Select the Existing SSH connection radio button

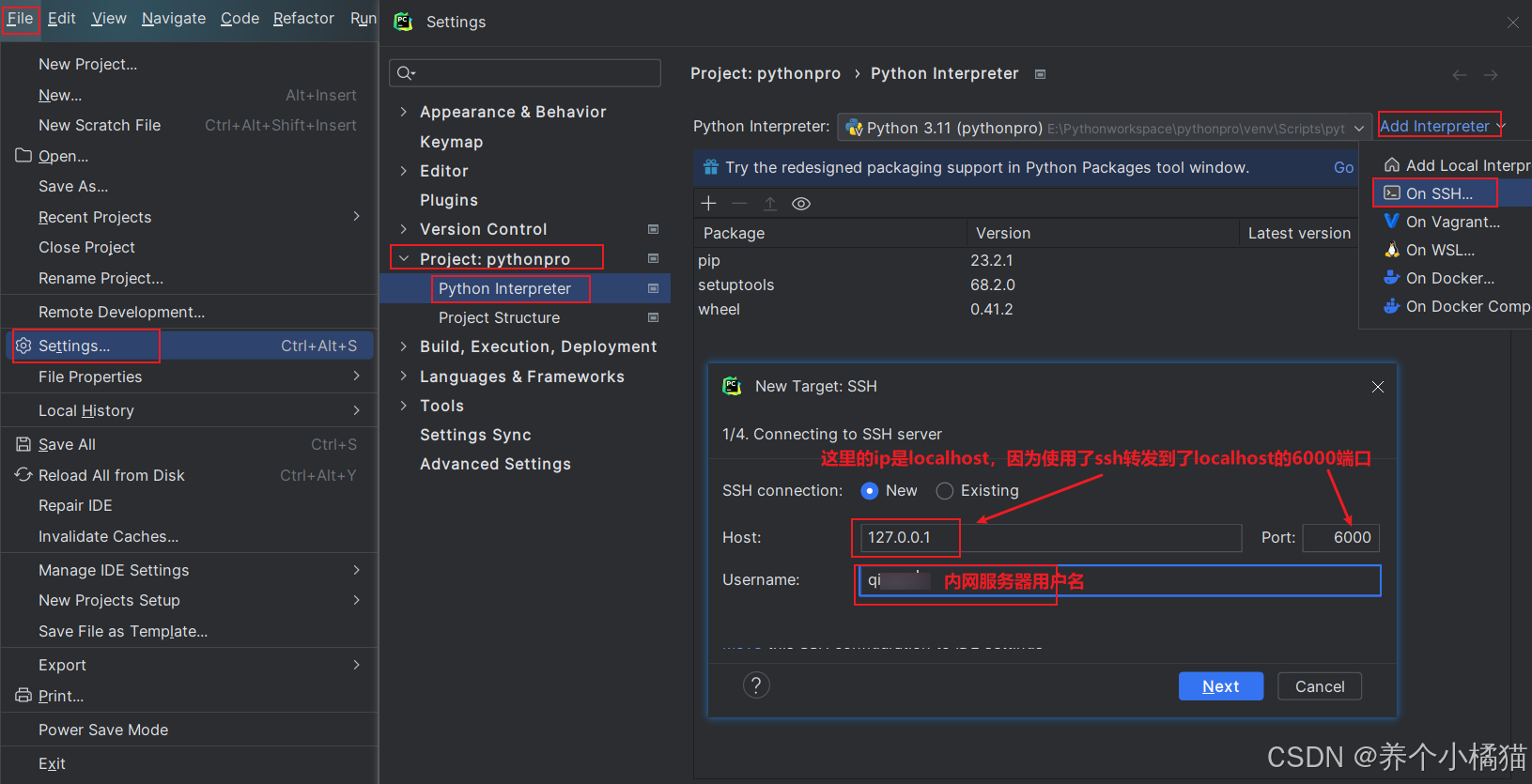pos(945,491)
